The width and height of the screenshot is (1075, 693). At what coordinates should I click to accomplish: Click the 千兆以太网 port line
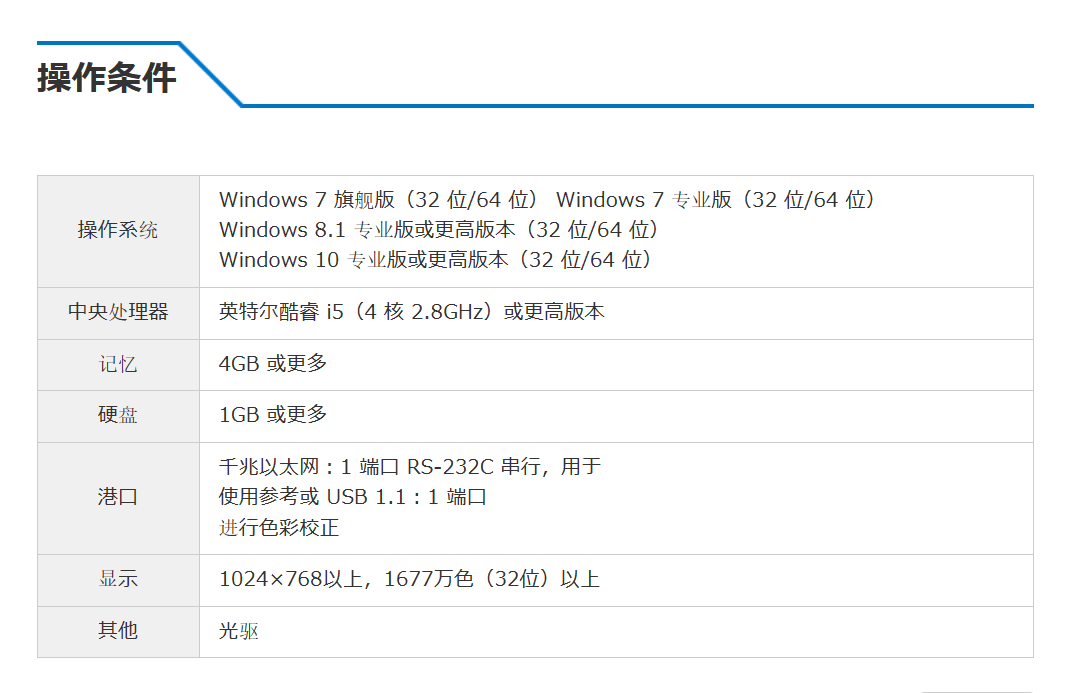coord(410,467)
